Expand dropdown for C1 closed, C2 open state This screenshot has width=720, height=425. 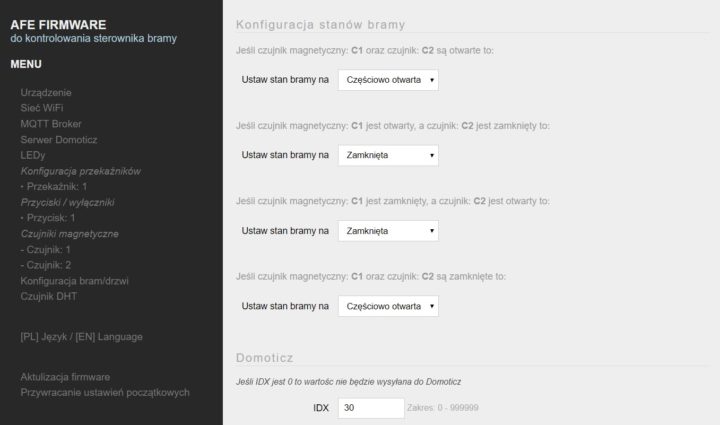[x=388, y=231]
